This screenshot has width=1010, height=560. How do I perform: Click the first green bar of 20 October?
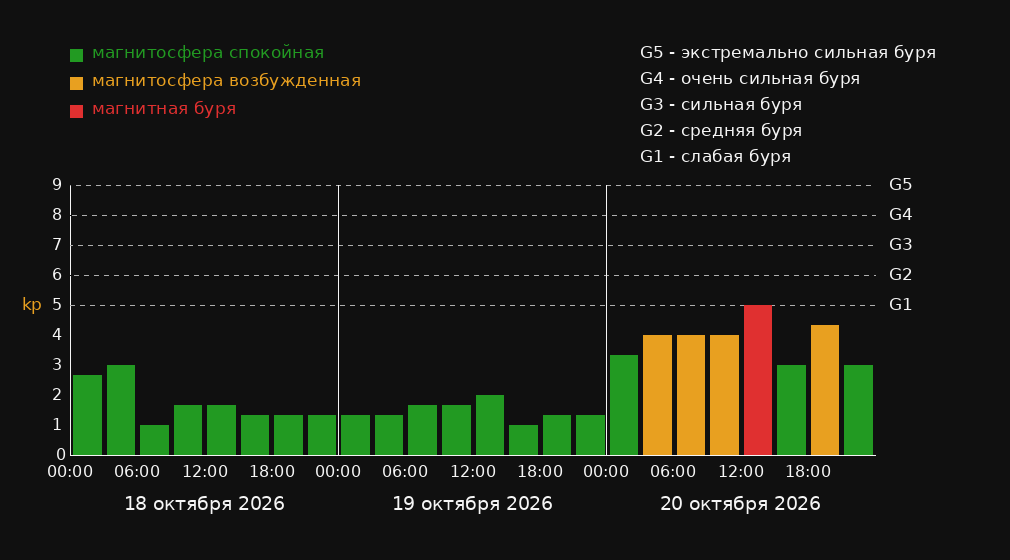coord(624,405)
